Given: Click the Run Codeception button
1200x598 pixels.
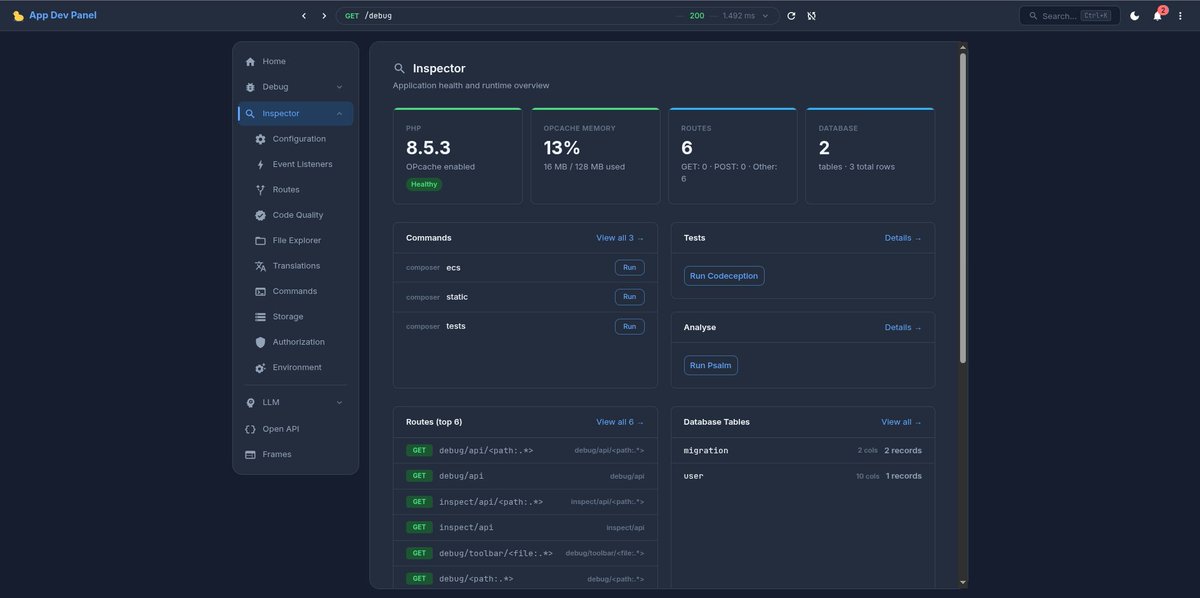Looking at the screenshot, I should tap(724, 276).
